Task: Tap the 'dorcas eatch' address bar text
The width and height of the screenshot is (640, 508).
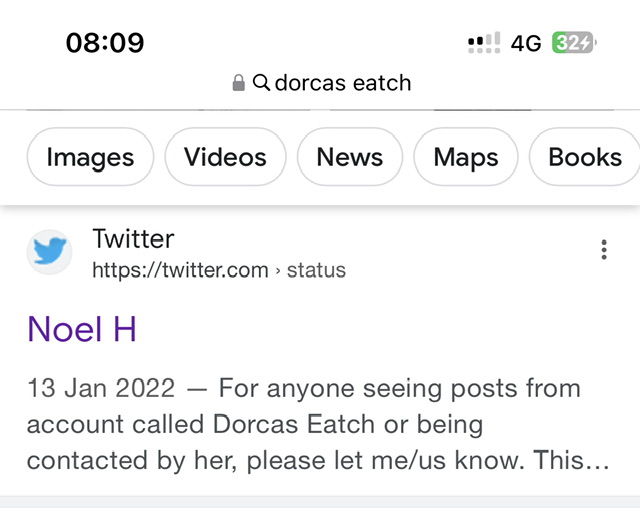Action: (x=343, y=83)
